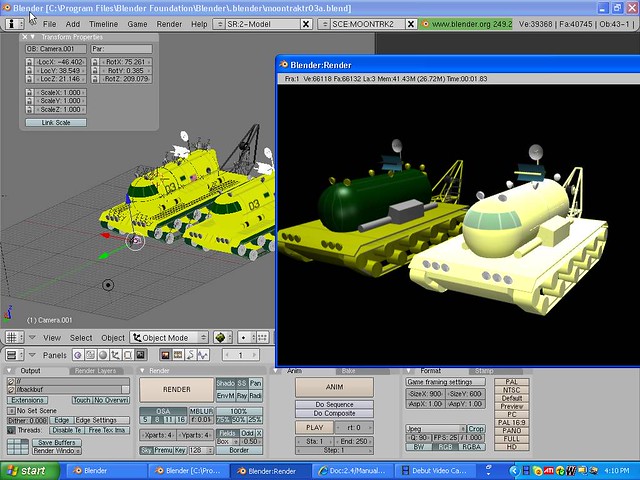Viewport: 640px width, 480px height.
Task: Switch to the Render Layers tab
Action: 96,371
